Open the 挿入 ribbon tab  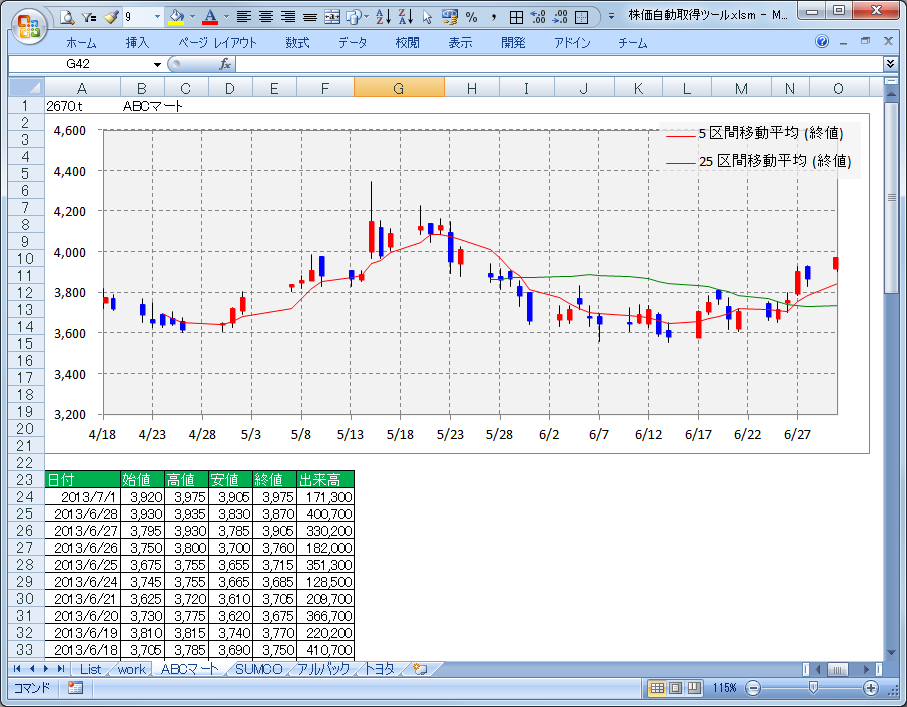coord(137,43)
